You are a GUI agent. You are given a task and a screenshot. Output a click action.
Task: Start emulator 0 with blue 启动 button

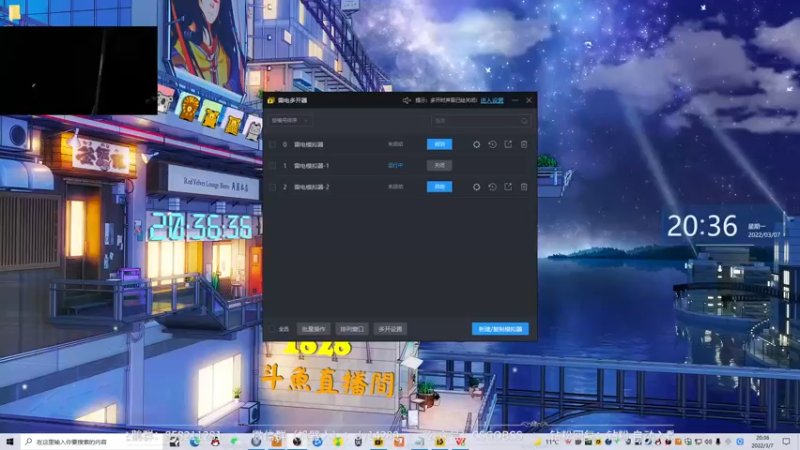click(439, 144)
